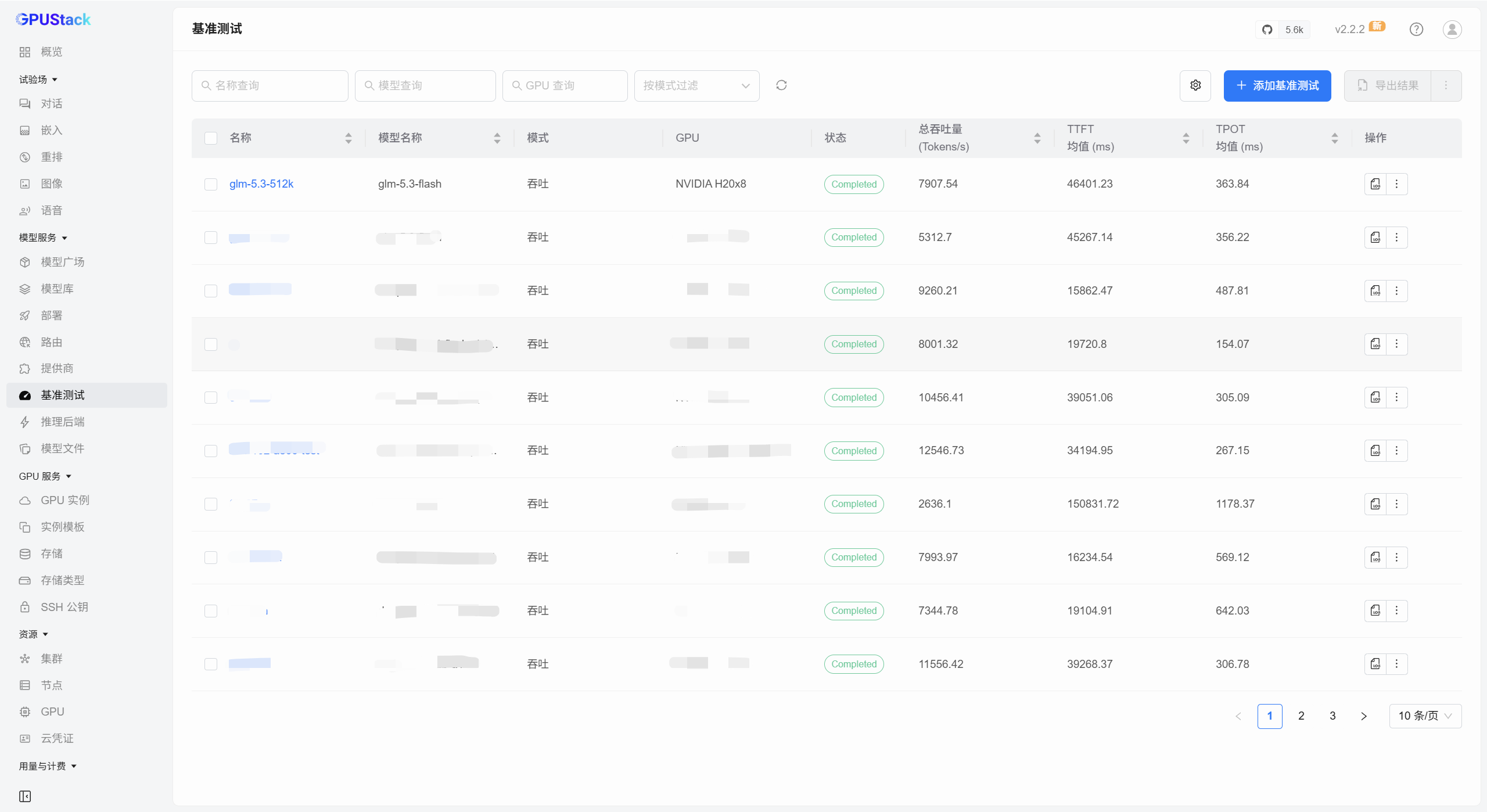View logs for glm-5.3-512k row
Screen dimensions: 1487x812
(x=1375, y=184)
